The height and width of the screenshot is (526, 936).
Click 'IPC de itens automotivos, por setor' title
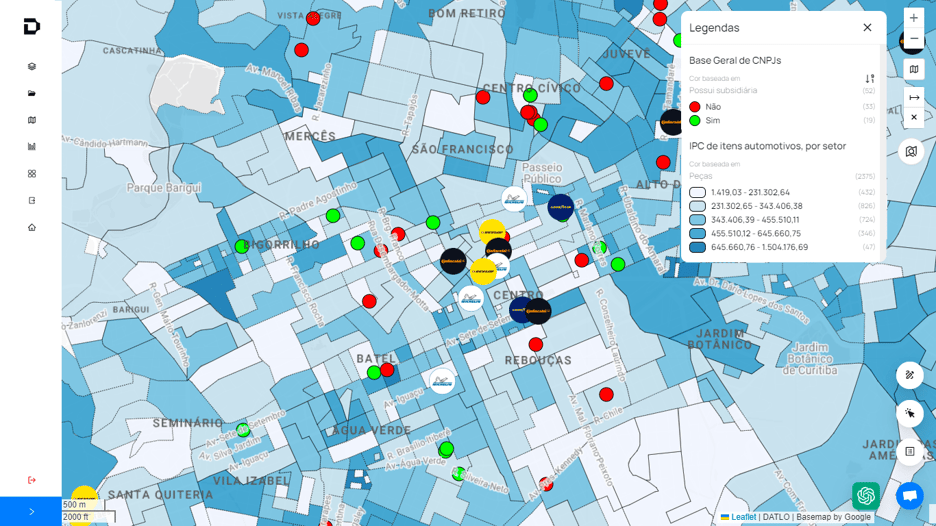click(x=768, y=146)
